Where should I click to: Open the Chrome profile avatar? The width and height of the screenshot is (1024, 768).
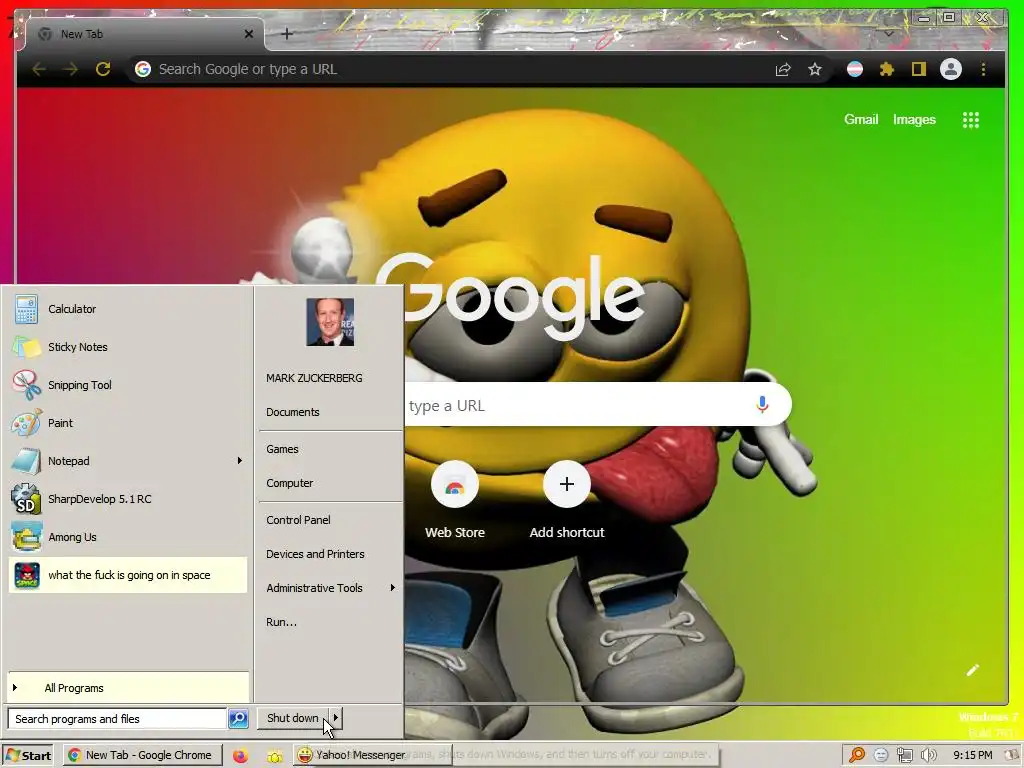(x=951, y=69)
